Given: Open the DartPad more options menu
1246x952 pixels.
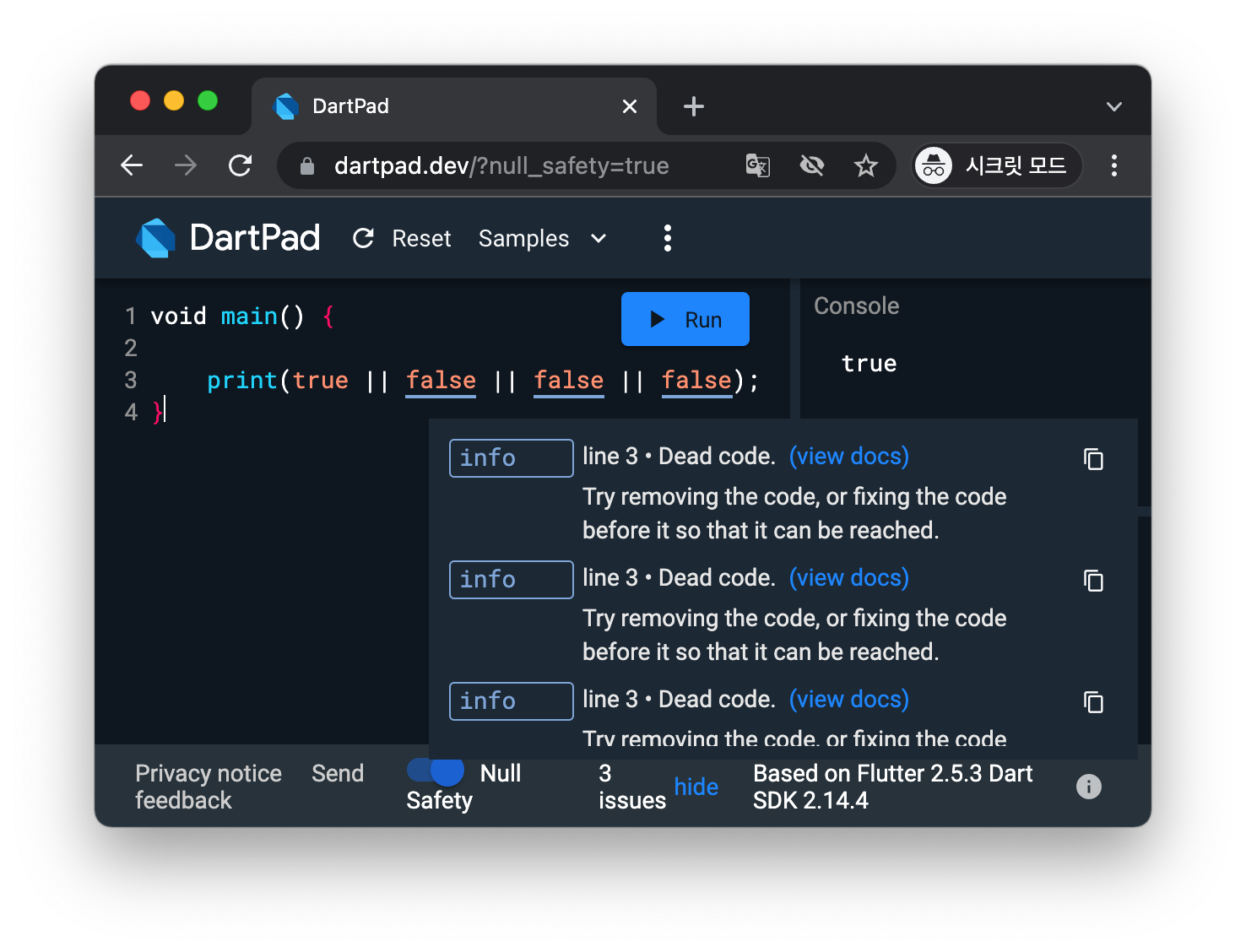Looking at the screenshot, I should [x=668, y=238].
